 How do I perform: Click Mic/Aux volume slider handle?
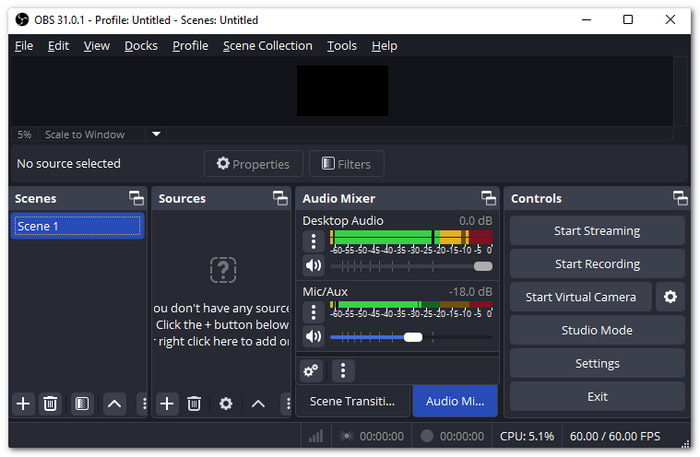[x=413, y=337]
